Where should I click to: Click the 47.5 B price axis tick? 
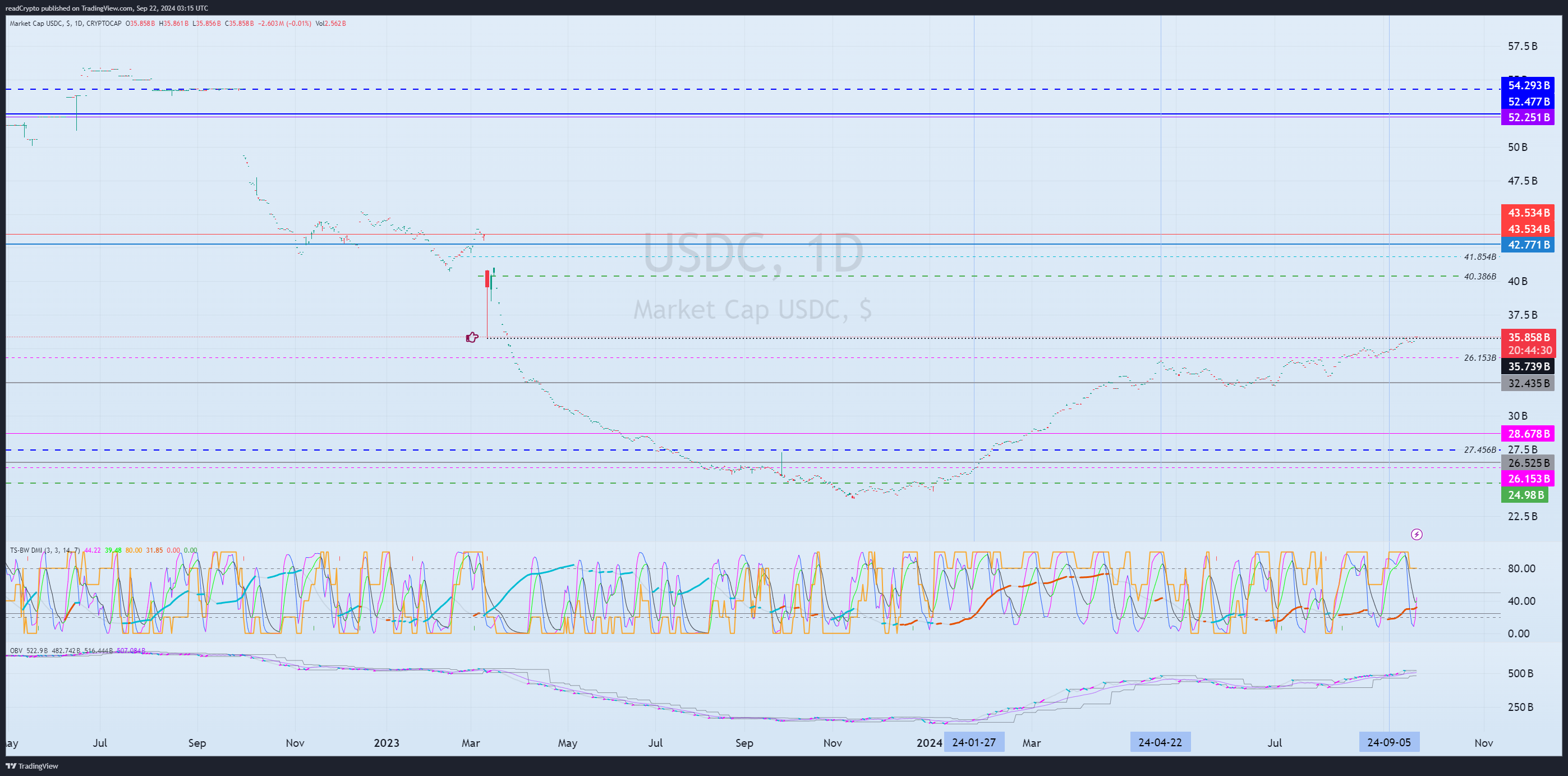pos(1522,181)
